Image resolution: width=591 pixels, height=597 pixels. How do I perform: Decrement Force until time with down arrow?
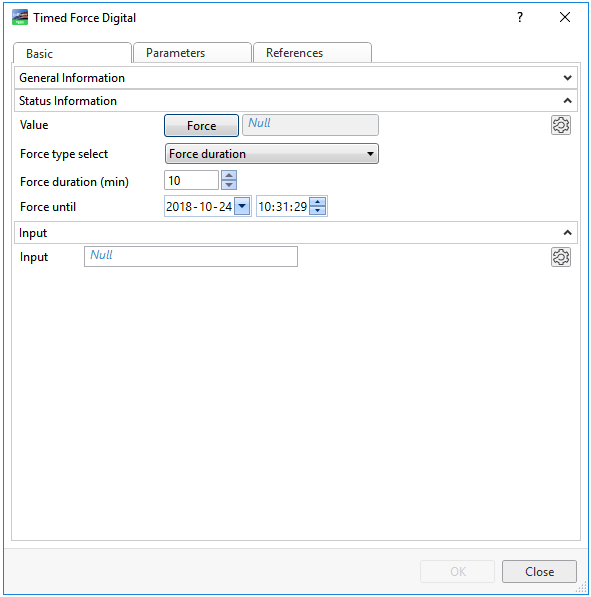point(318,211)
